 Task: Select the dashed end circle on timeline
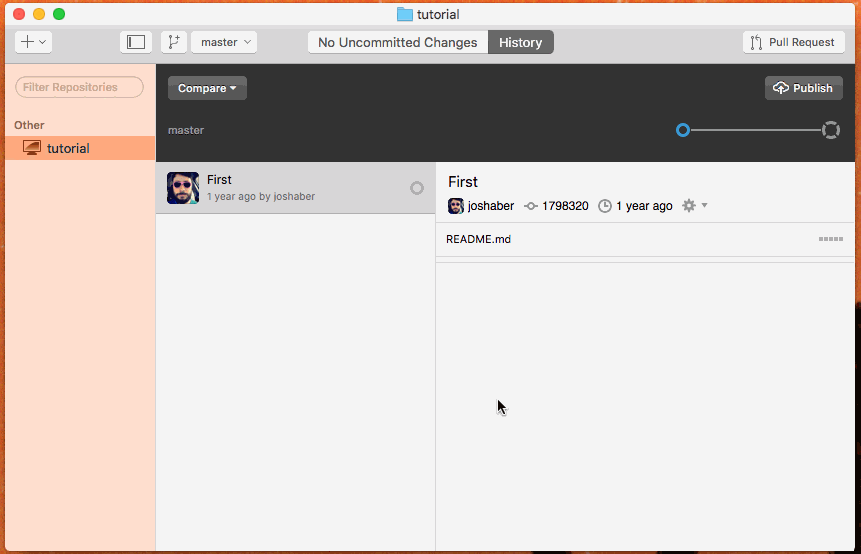coord(831,130)
